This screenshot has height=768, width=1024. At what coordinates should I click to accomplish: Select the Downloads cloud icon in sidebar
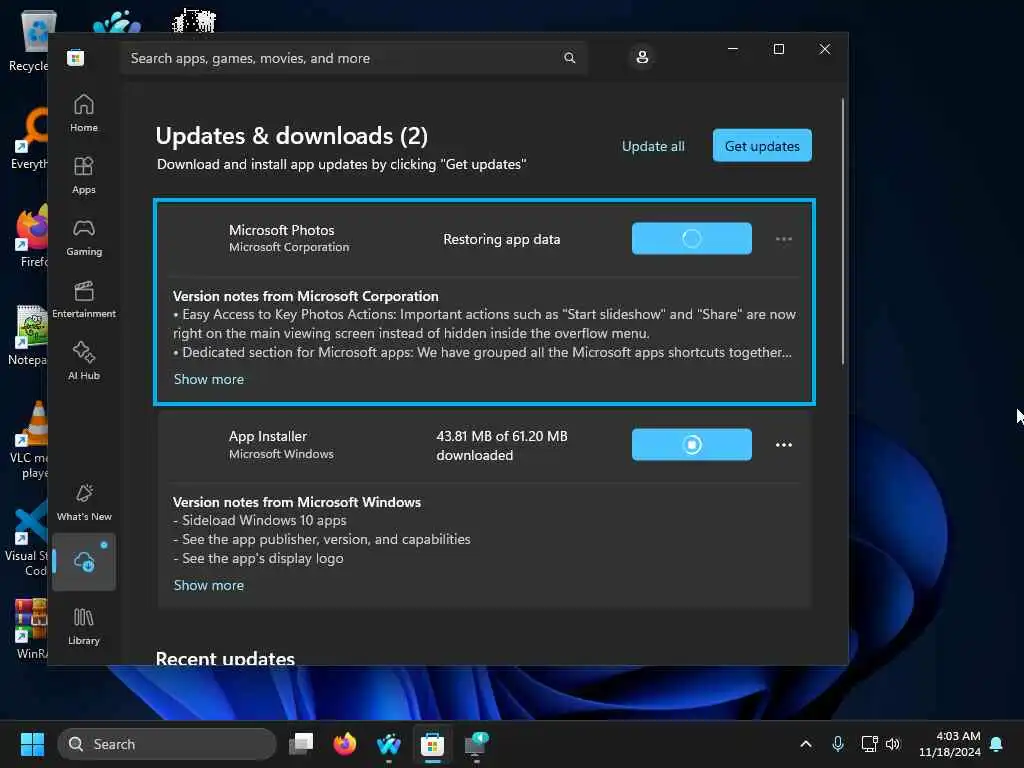(x=84, y=562)
